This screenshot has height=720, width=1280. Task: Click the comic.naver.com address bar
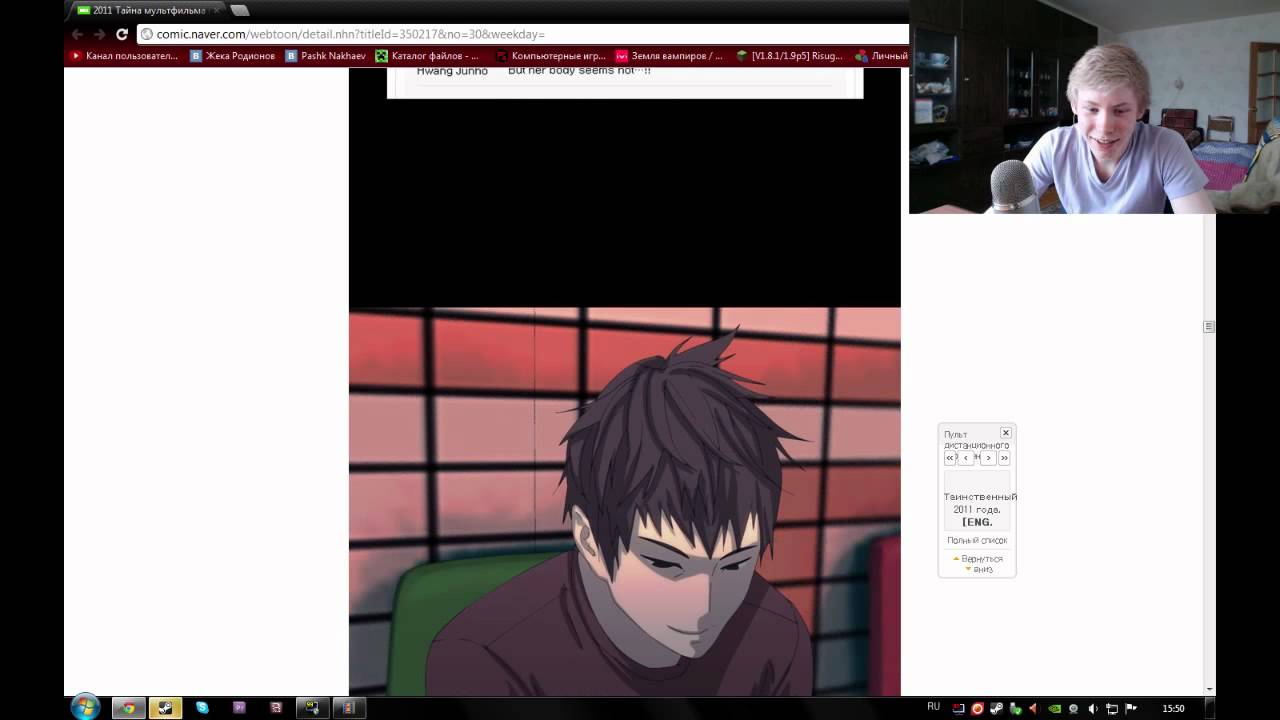pos(523,34)
